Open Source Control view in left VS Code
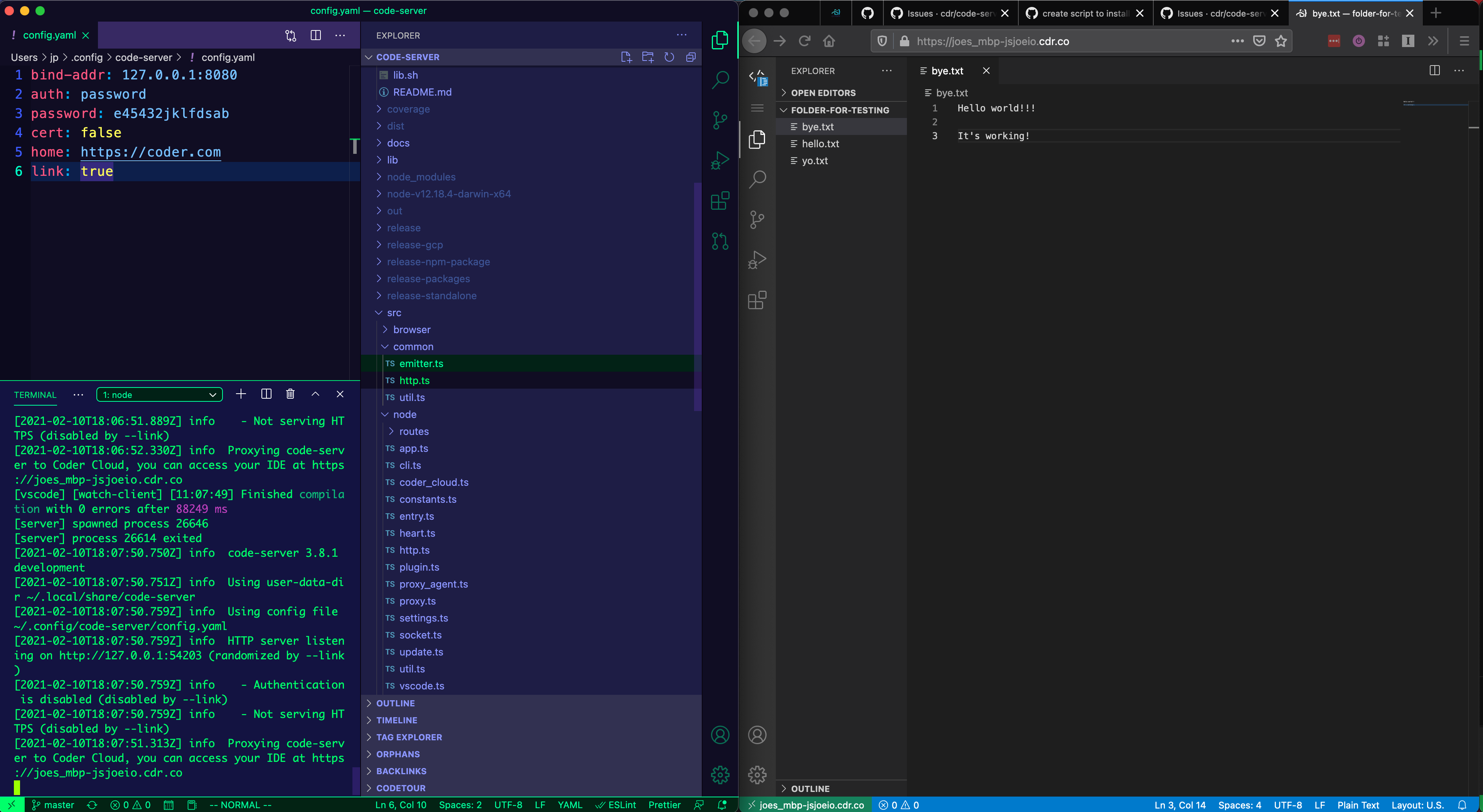 [x=720, y=120]
